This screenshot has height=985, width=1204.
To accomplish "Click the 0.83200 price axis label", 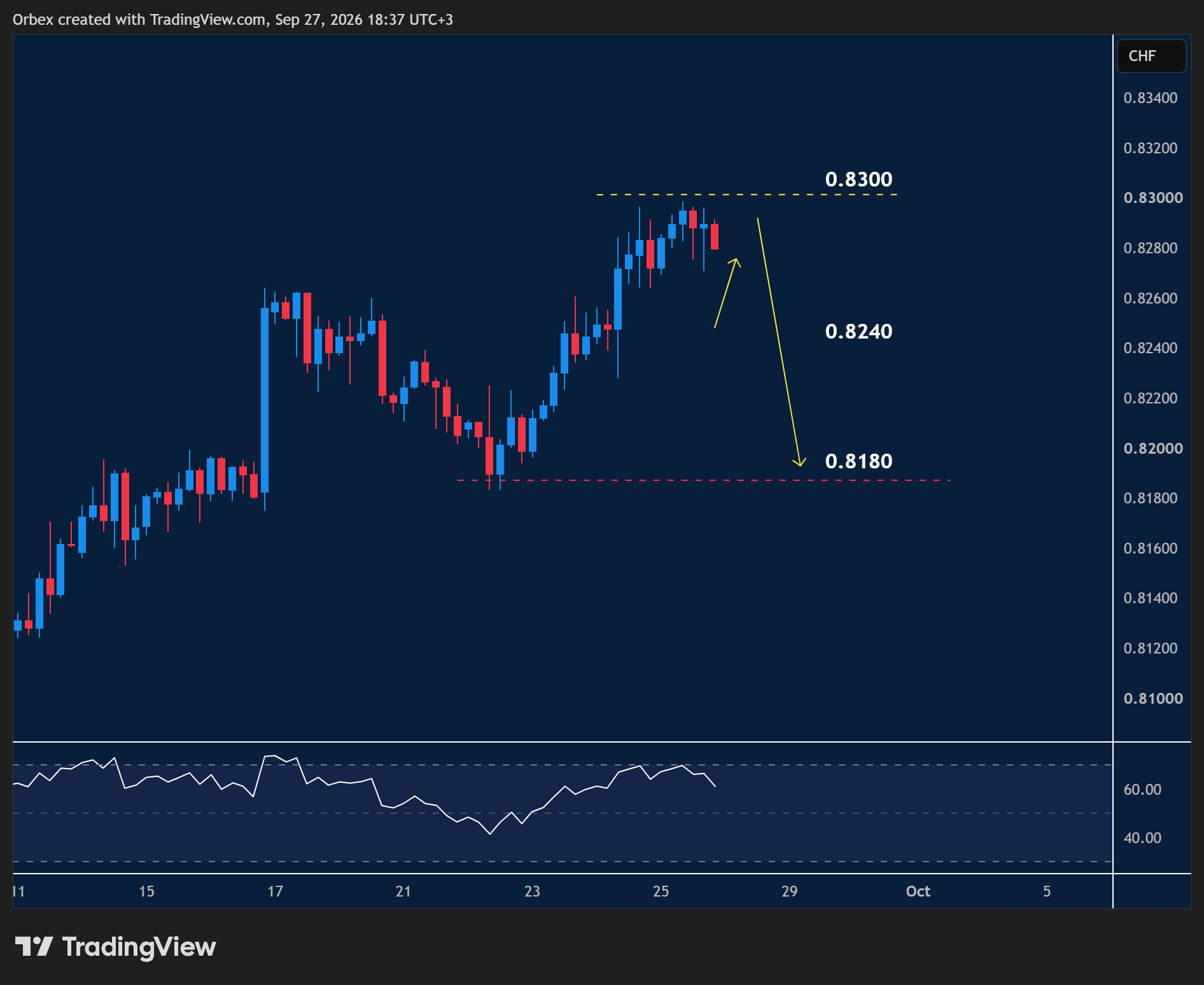I will pyautogui.click(x=1151, y=148).
